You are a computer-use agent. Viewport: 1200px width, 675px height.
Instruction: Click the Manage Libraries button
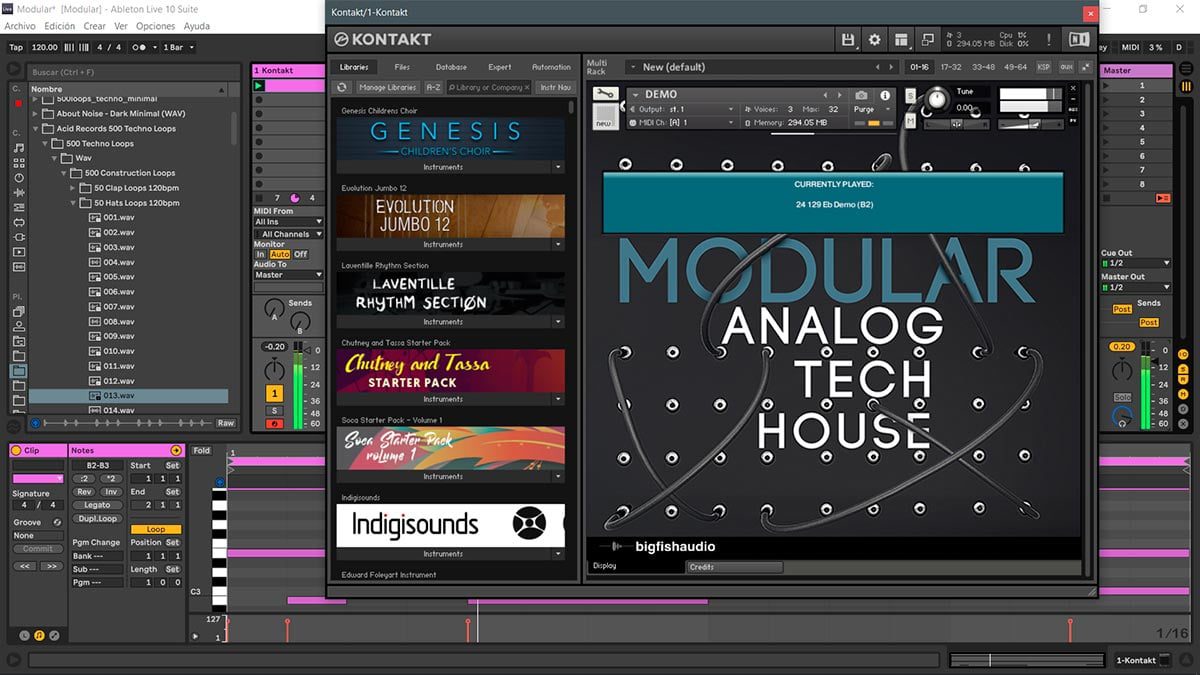(x=388, y=88)
